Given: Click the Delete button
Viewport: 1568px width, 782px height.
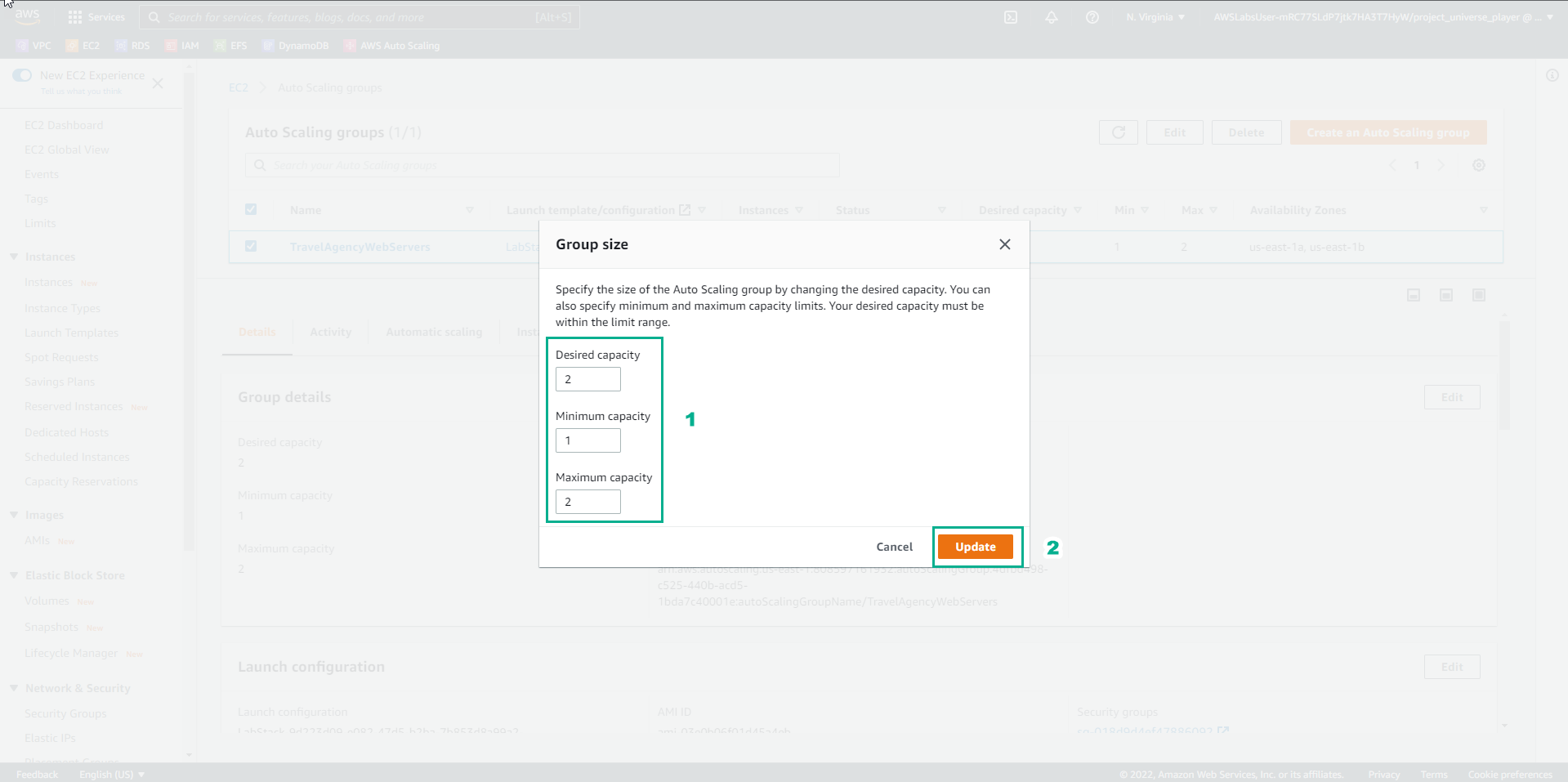Looking at the screenshot, I should click(1246, 132).
